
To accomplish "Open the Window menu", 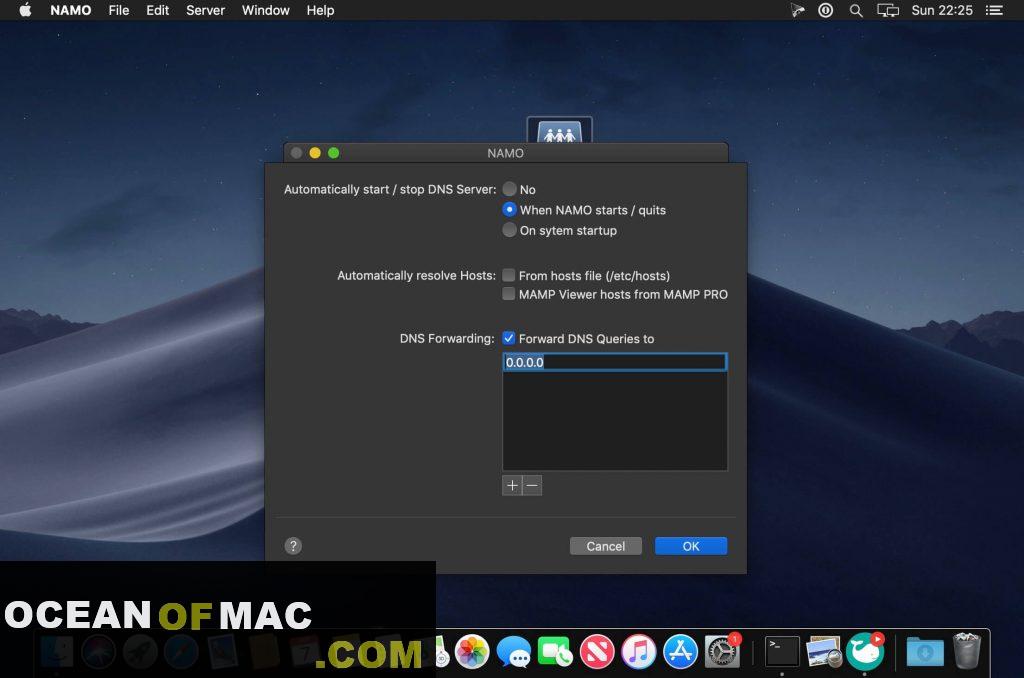I will pyautogui.click(x=265, y=10).
